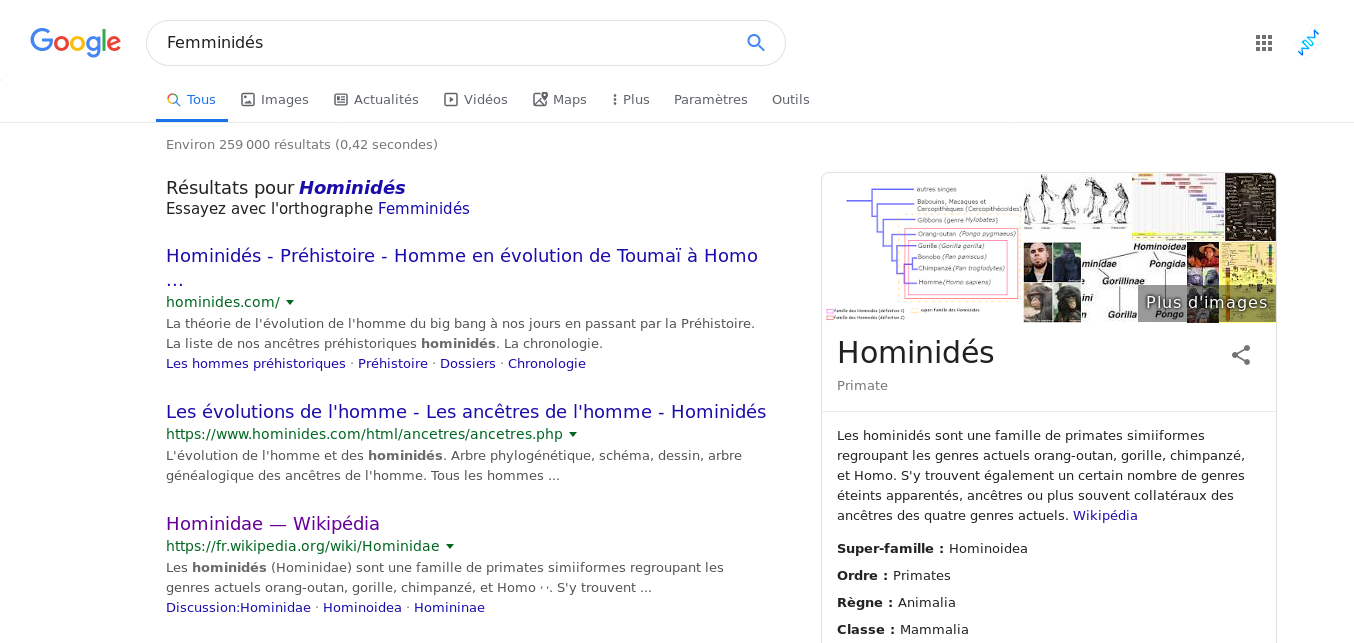The image size is (1354, 643).
Task: Open the Hominidae — Wikipédia result
Action: pos(272,523)
